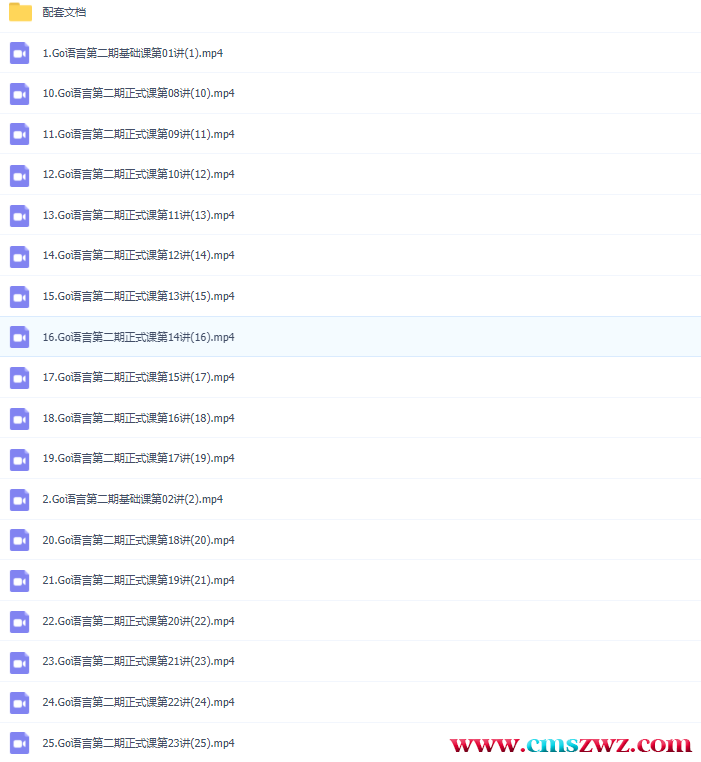Screen dimensions: 701x762
Task: Open 23.Go语言第二期正式课第21讲(23).mp4
Action: [x=138, y=661]
